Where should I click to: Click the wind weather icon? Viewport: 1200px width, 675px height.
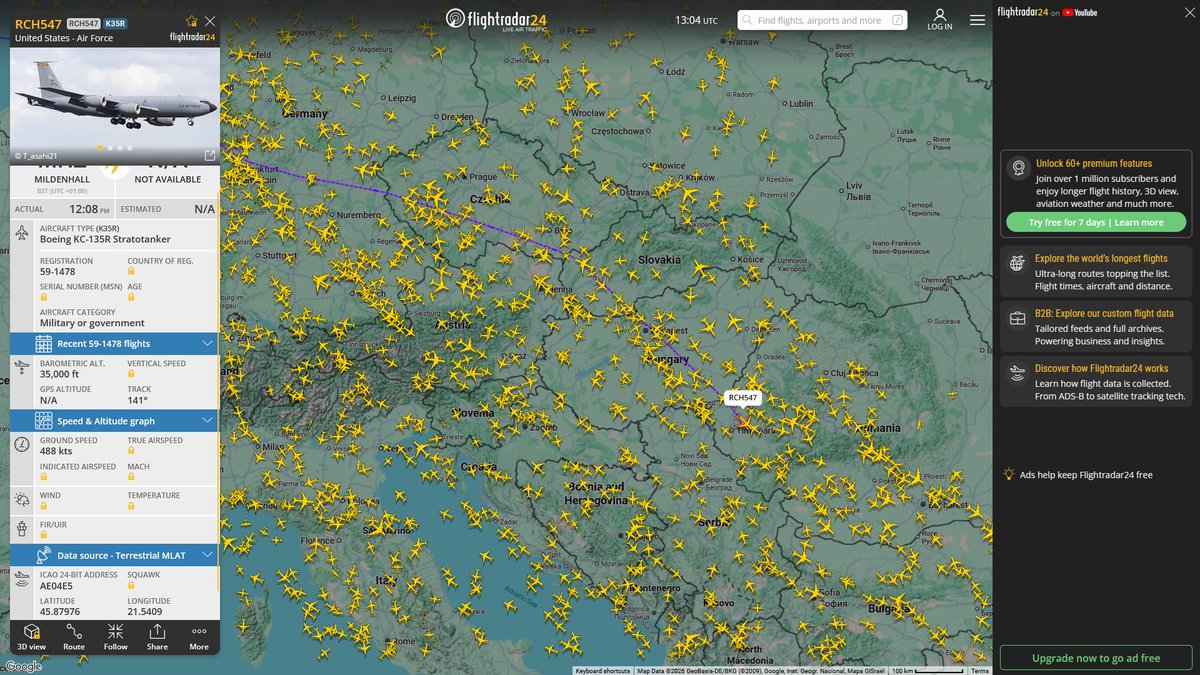pos(22,500)
